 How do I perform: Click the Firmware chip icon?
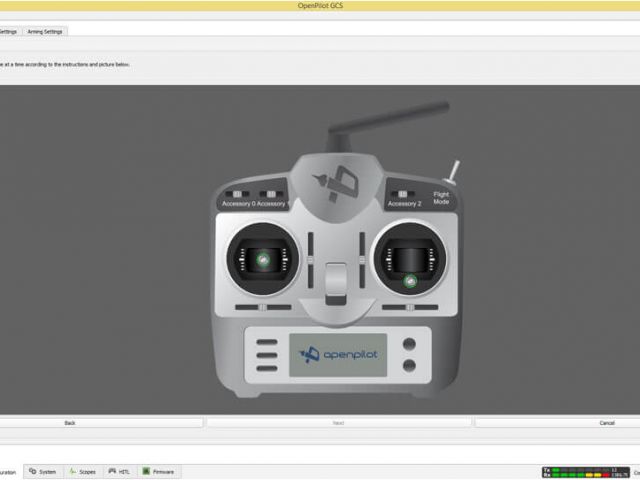[x=146, y=471]
